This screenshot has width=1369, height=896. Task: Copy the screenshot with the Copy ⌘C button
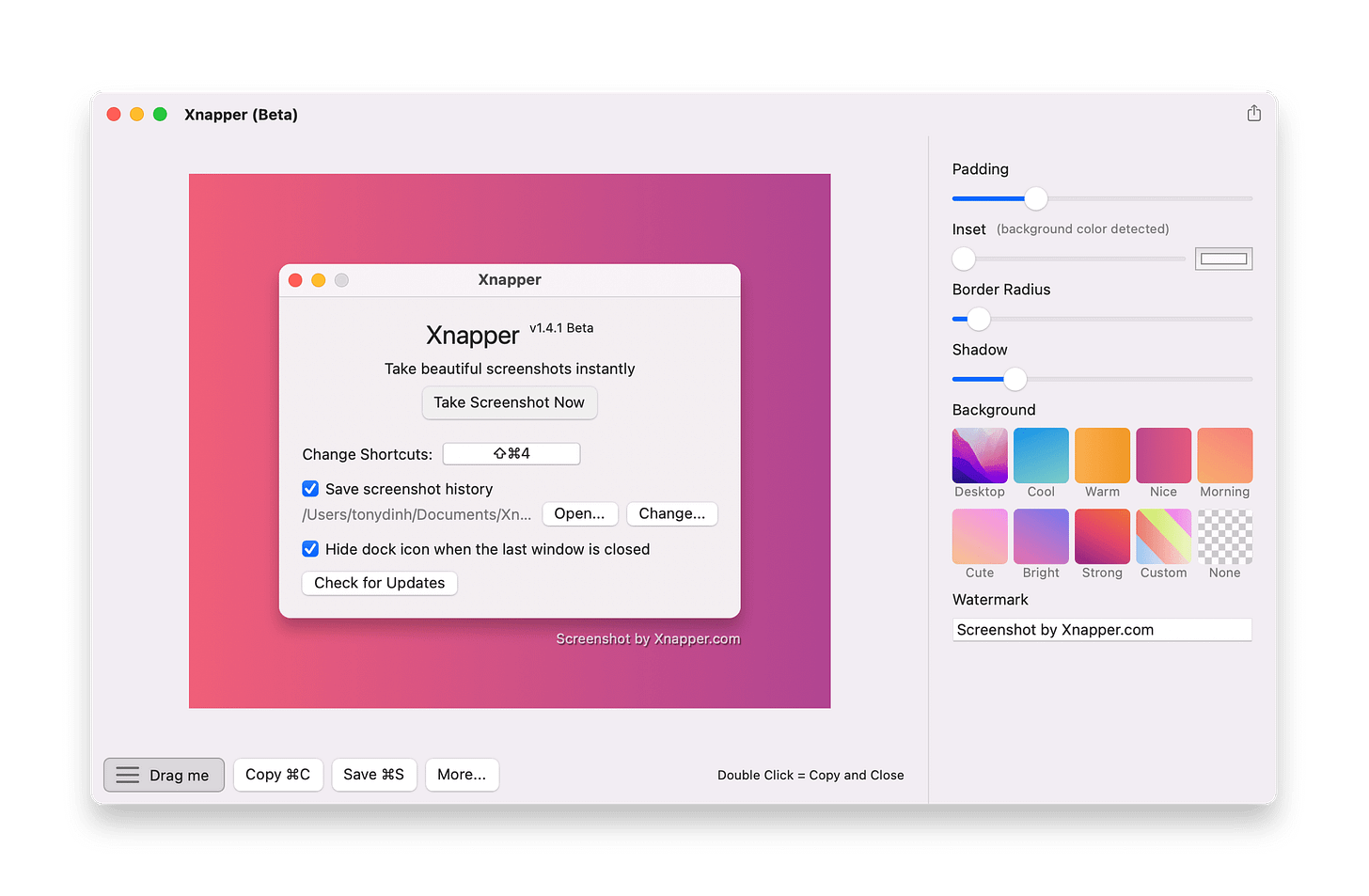coord(278,775)
